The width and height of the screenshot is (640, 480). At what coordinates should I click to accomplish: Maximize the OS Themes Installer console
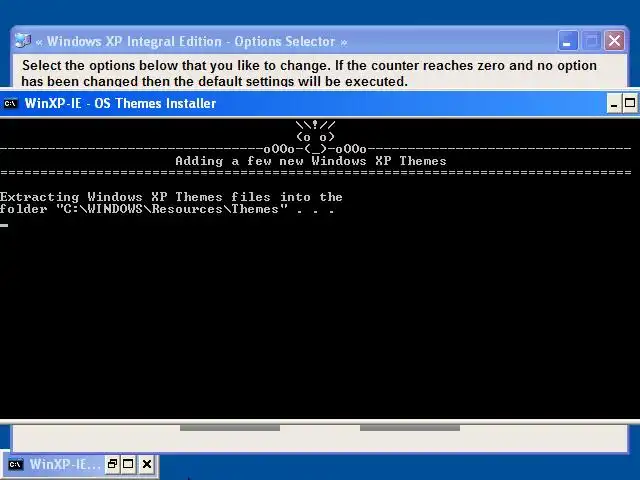(x=630, y=103)
